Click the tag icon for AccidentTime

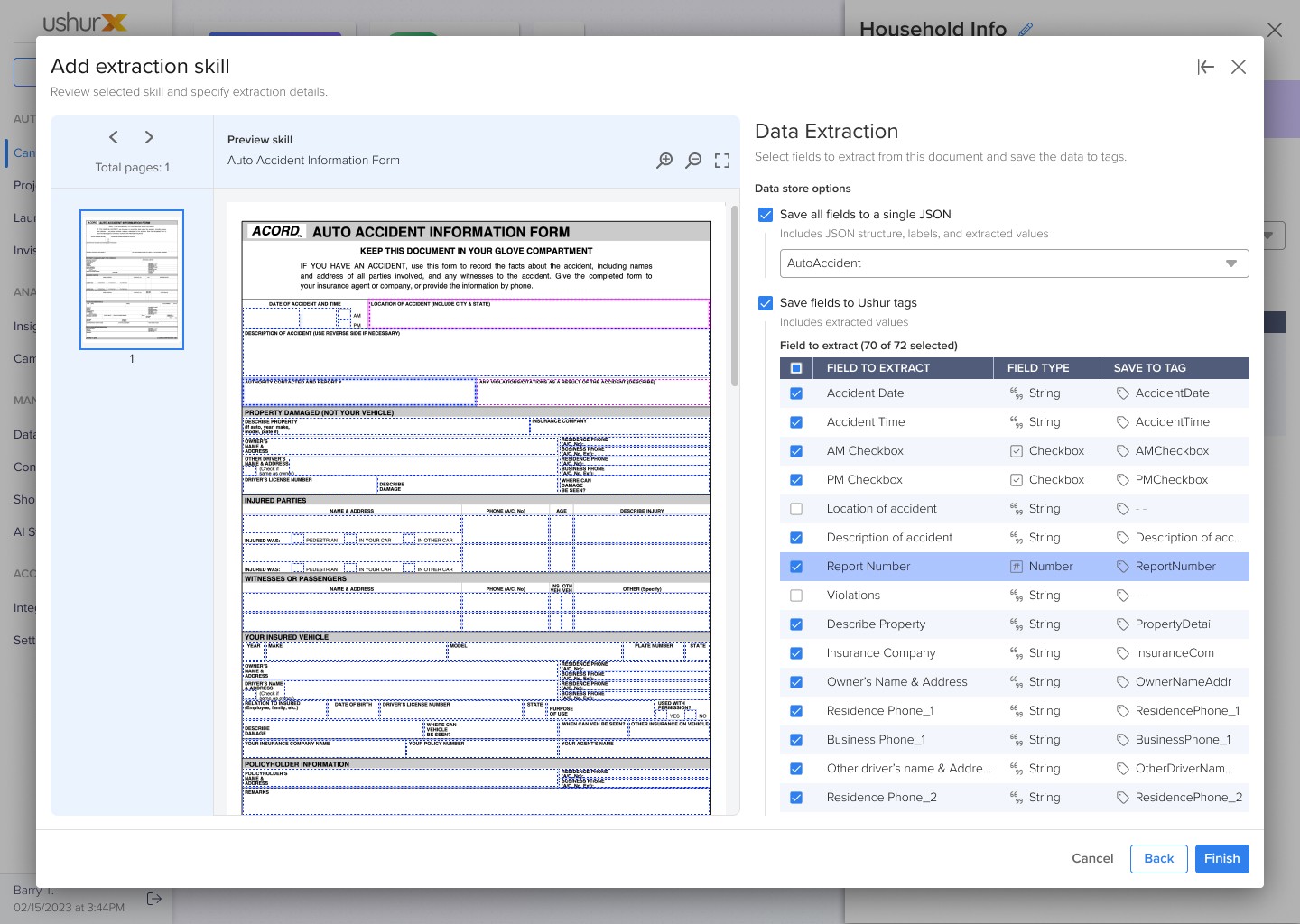coord(1123,422)
